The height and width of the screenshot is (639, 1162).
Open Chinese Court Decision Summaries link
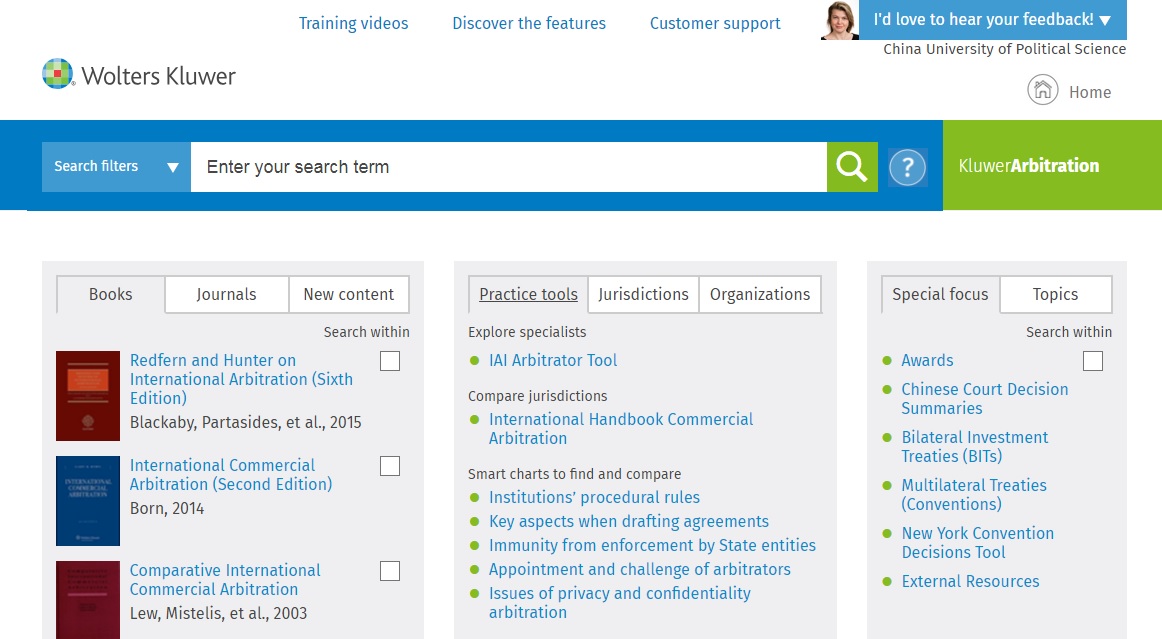click(x=984, y=399)
